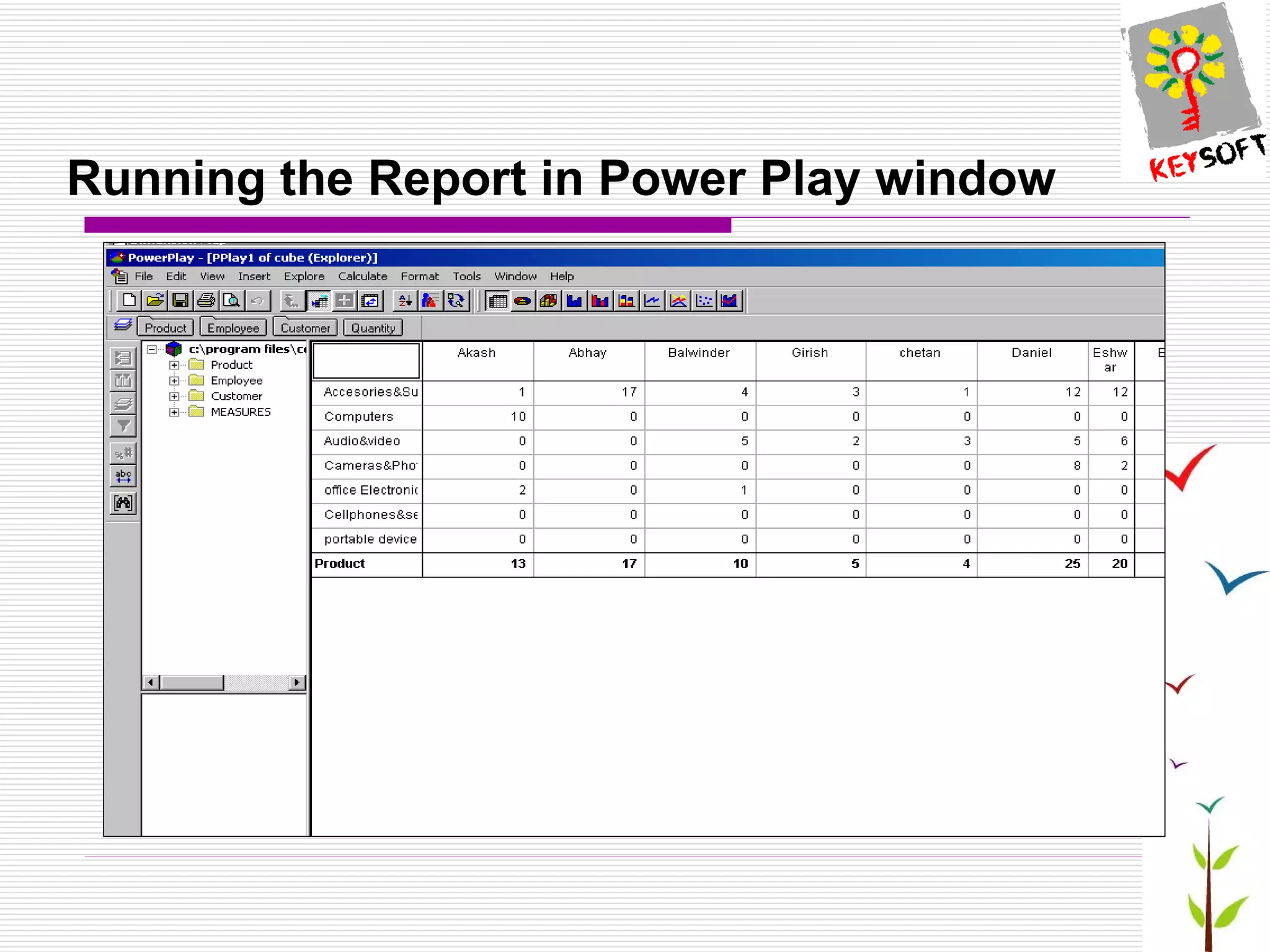Open the View menu
Image resolution: width=1270 pixels, height=952 pixels.
(212, 276)
